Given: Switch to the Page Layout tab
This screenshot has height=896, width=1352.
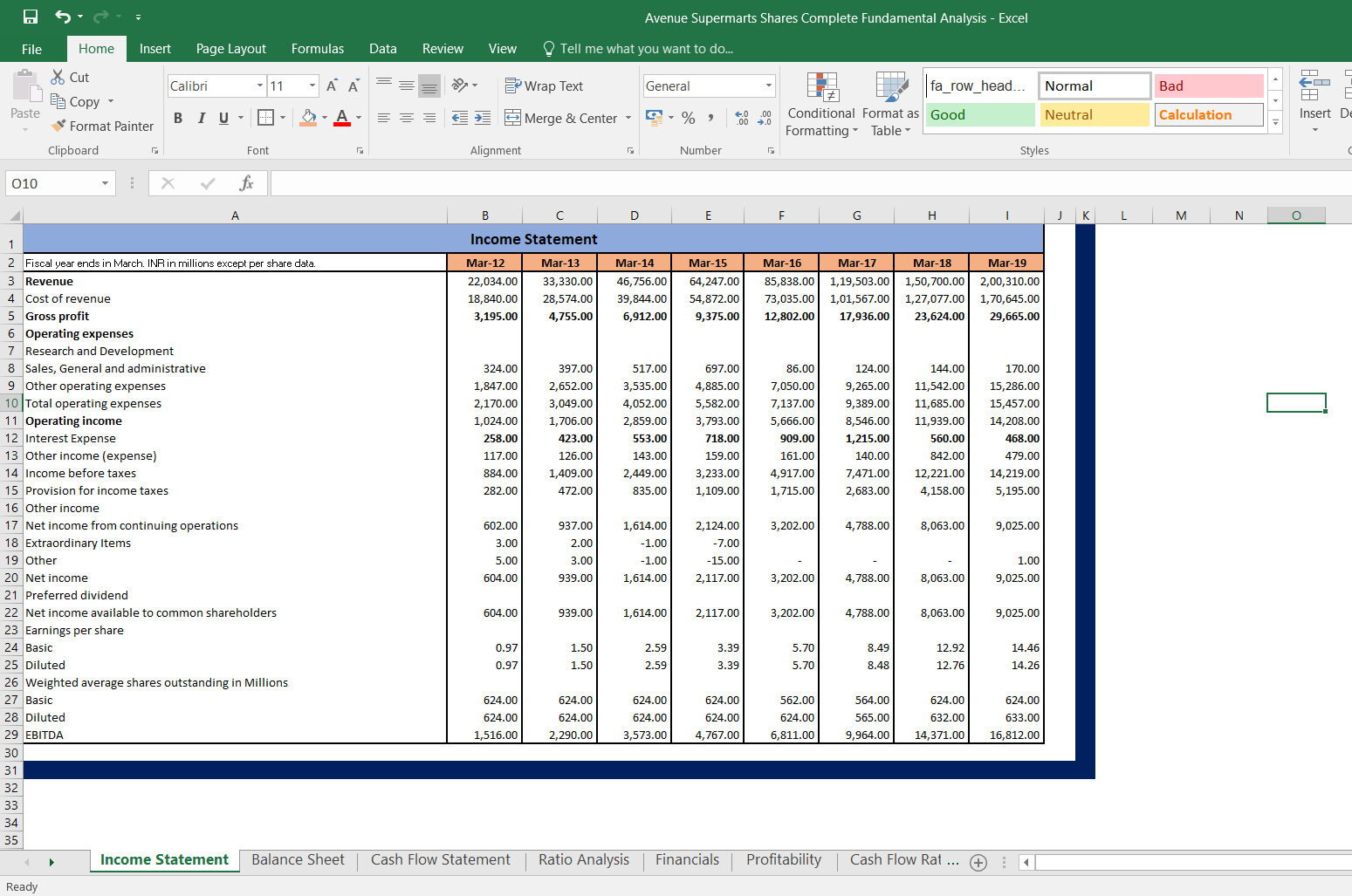Looking at the screenshot, I should tap(231, 49).
